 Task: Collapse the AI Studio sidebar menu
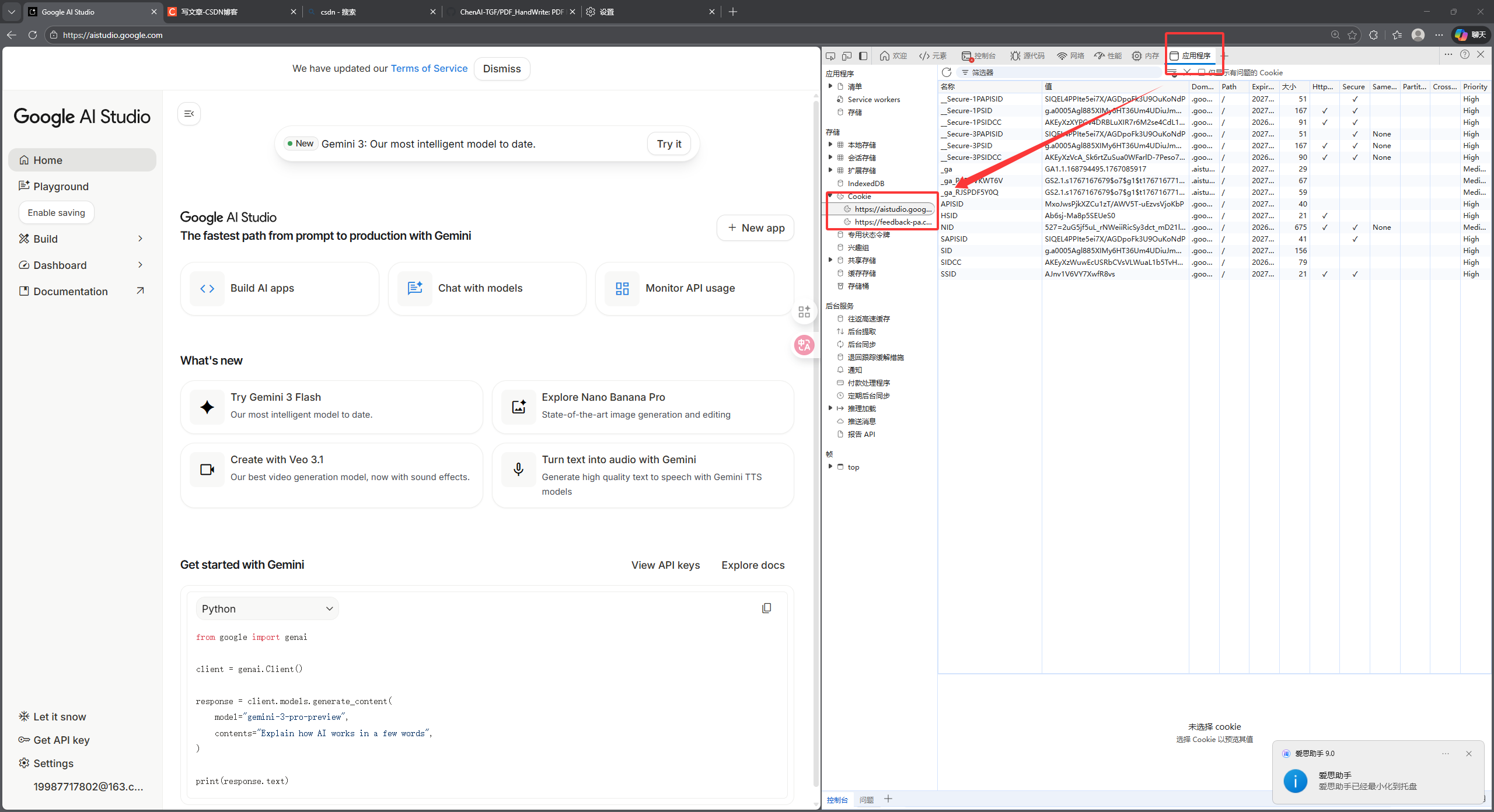pos(189,114)
